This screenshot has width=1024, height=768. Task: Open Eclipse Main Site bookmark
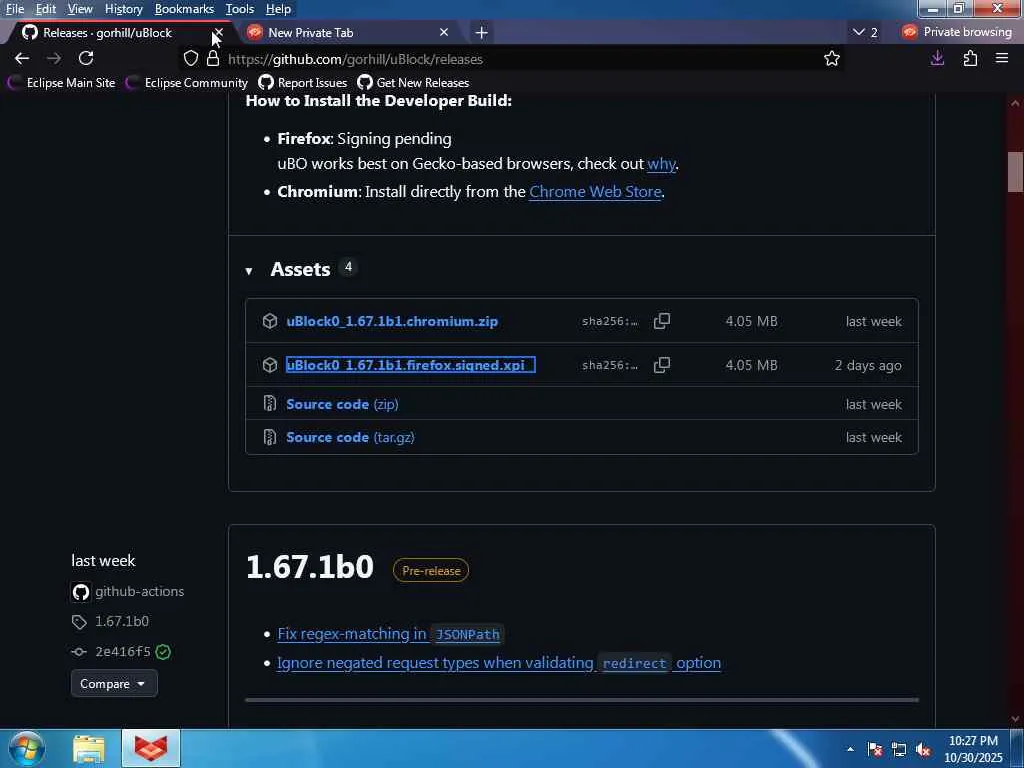pos(61,82)
